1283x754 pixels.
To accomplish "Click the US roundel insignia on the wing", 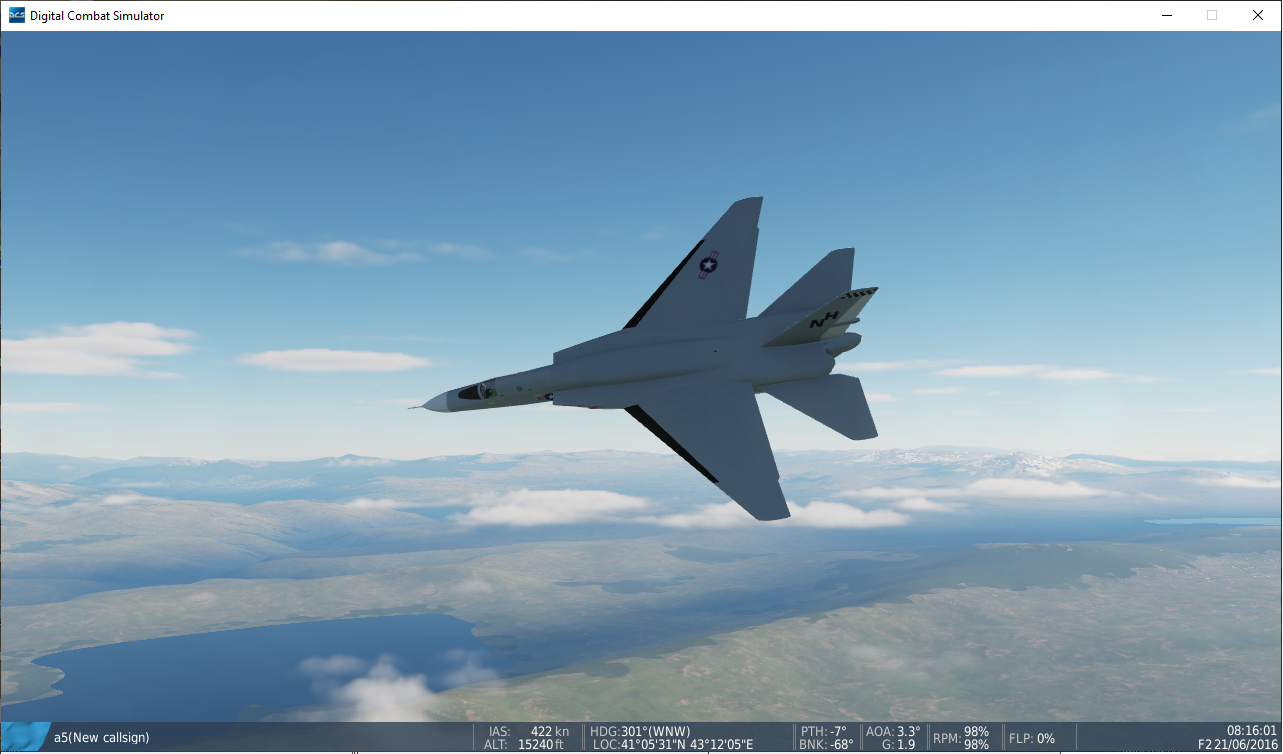I will point(709,265).
